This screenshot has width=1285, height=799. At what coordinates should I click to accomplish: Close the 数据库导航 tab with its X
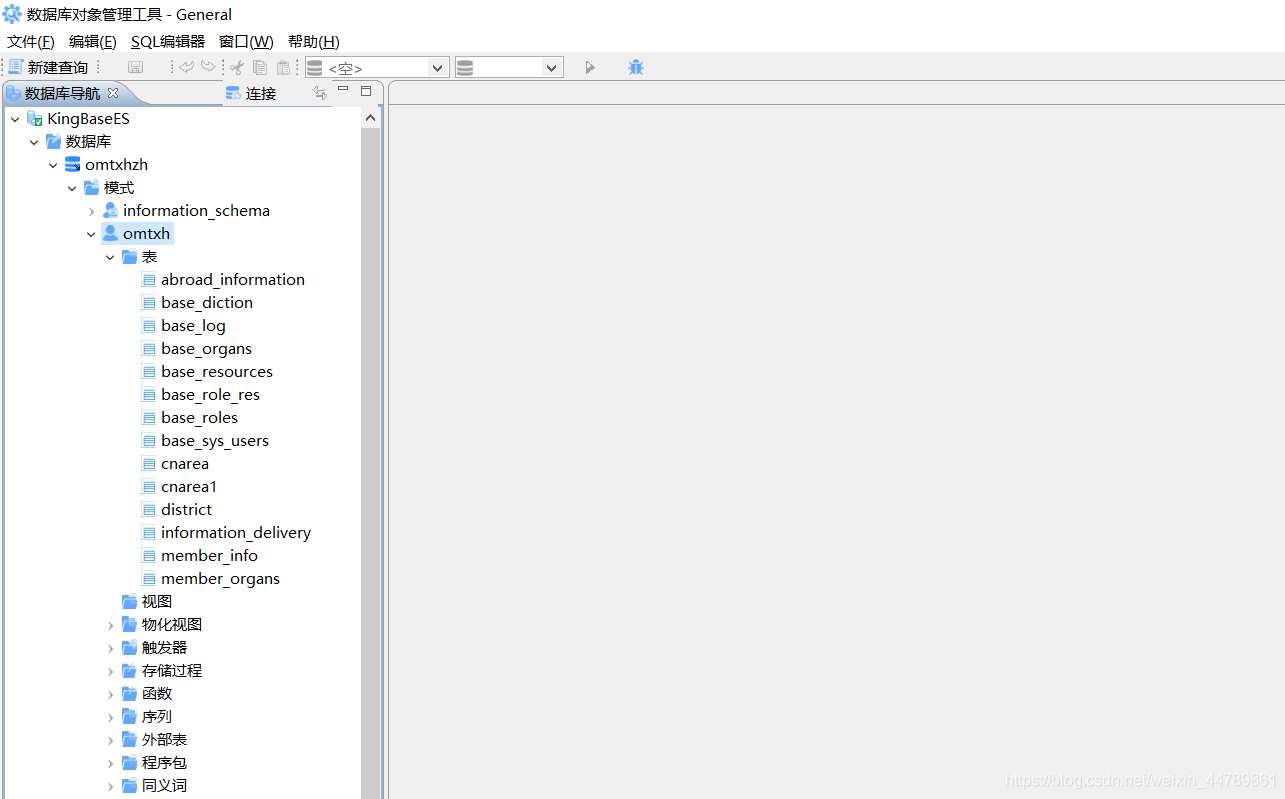tap(113, 92)
